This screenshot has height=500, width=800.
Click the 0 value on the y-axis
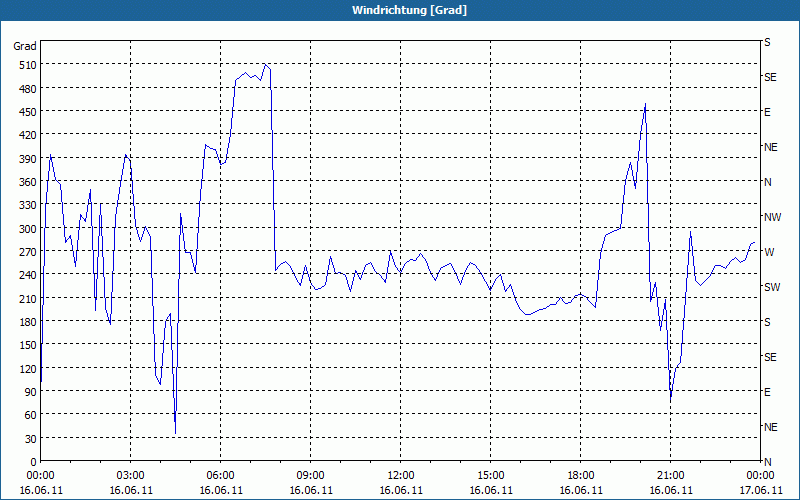(34, 462)
